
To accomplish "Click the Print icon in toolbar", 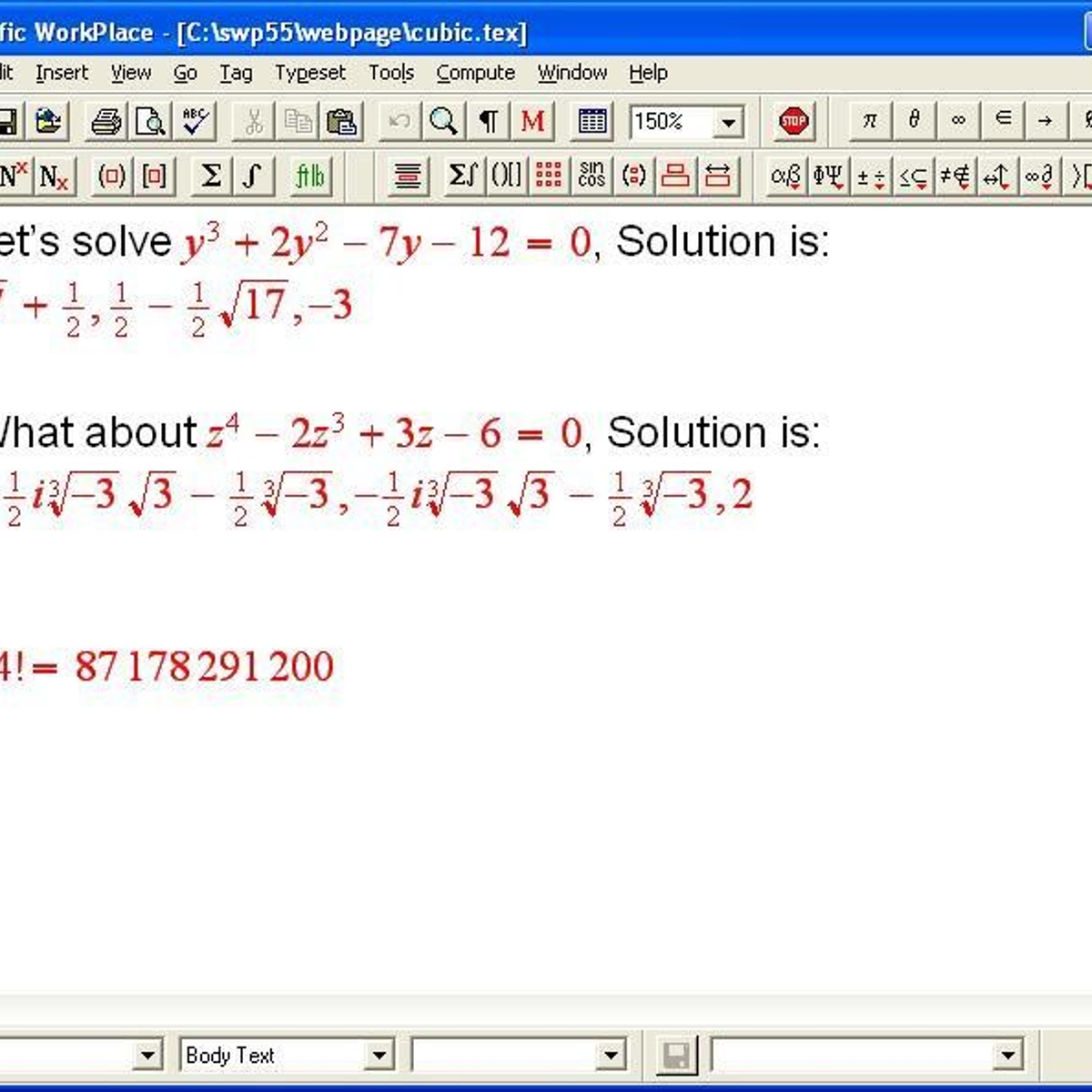I will pos(106,121).
